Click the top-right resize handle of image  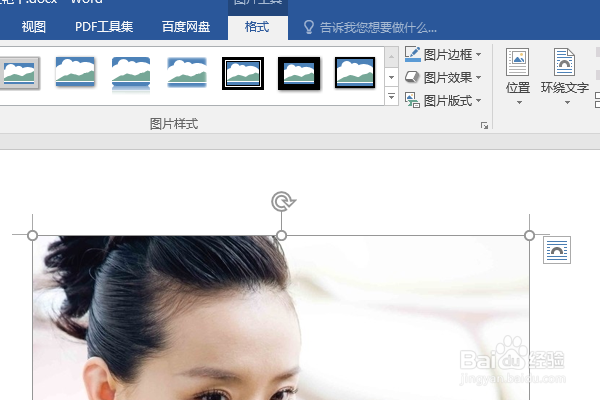click(529, 235)
